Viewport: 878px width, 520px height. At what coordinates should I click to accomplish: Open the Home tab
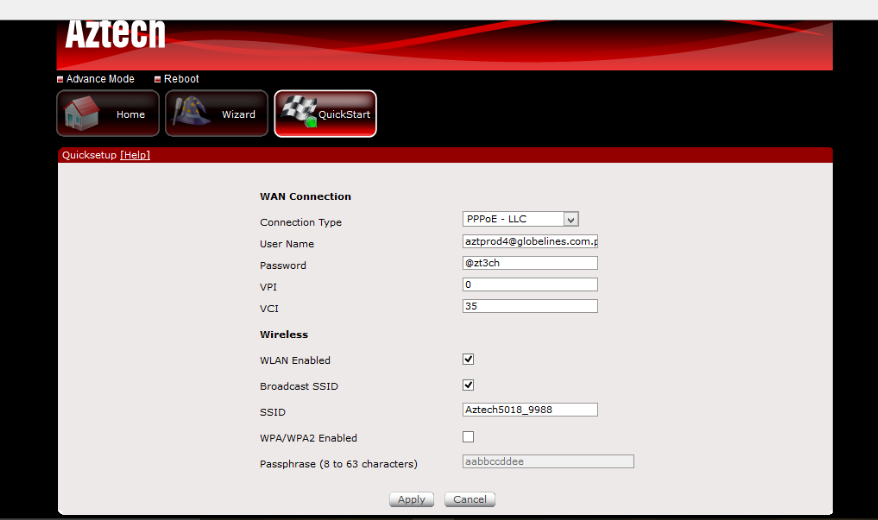pyautogui.click(x=108, y=114)
